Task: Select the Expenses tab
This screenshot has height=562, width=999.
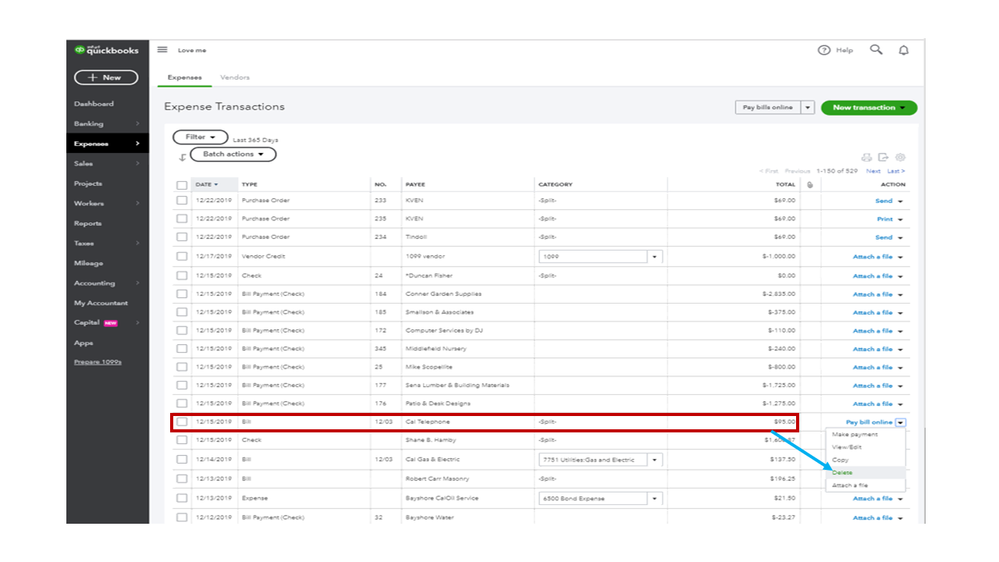Action: coord(185,77)
